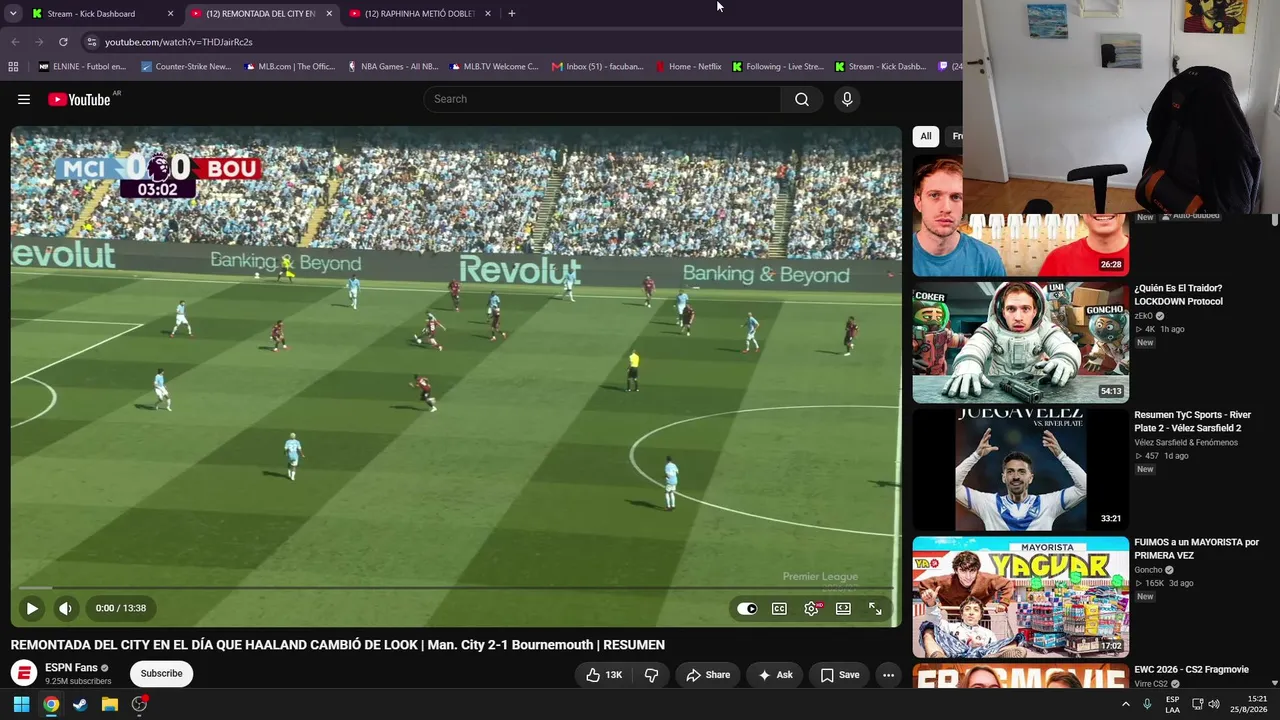1280x720 pixels.
Task: Open Gmail Inbox (51) bookmark
Action: point(598,67)
